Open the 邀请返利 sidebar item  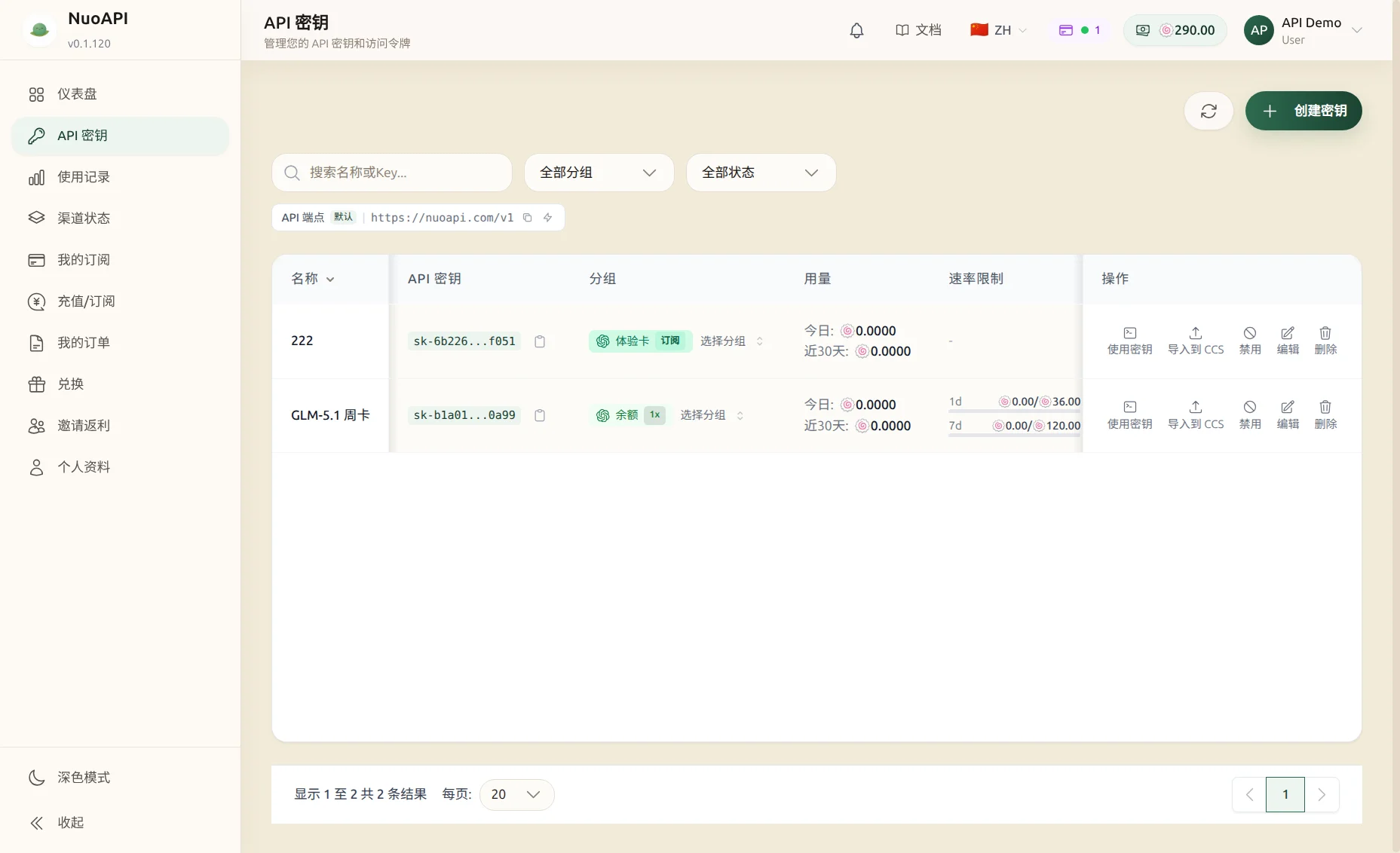[x=120, y=426]
